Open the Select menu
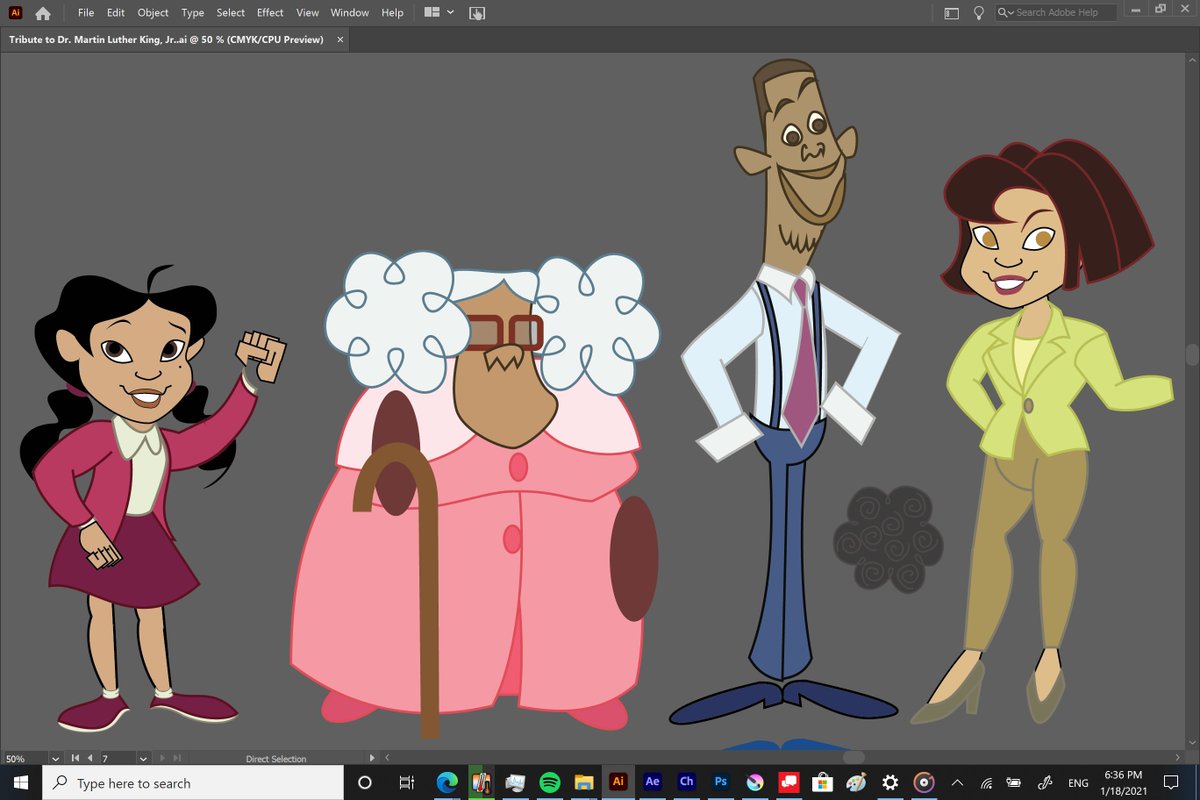1200x800 pixels. click(x=231, y=13)
